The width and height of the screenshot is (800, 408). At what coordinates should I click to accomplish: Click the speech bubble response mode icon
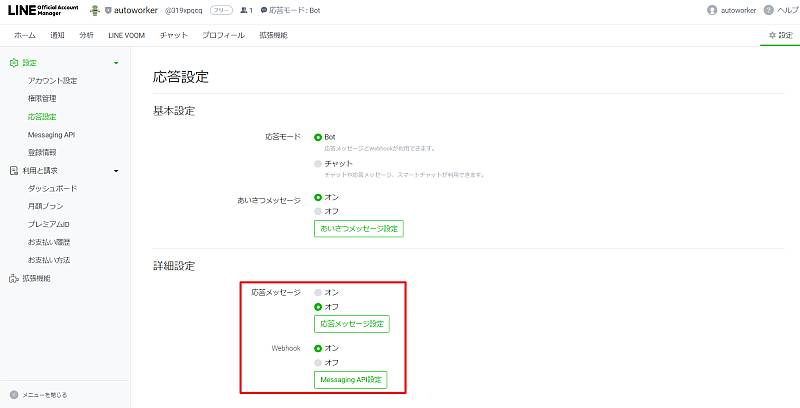264,10
